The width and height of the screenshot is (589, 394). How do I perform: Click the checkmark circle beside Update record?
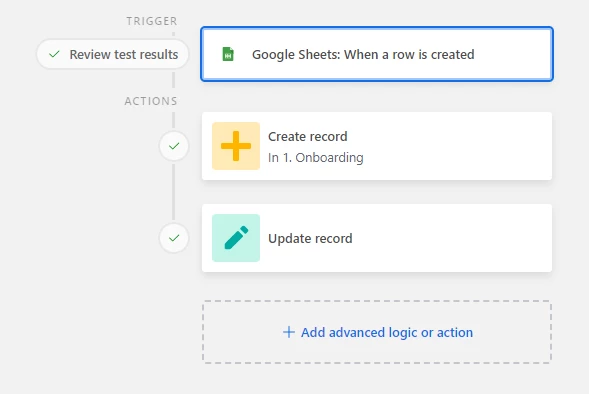(x=174, y=238)
